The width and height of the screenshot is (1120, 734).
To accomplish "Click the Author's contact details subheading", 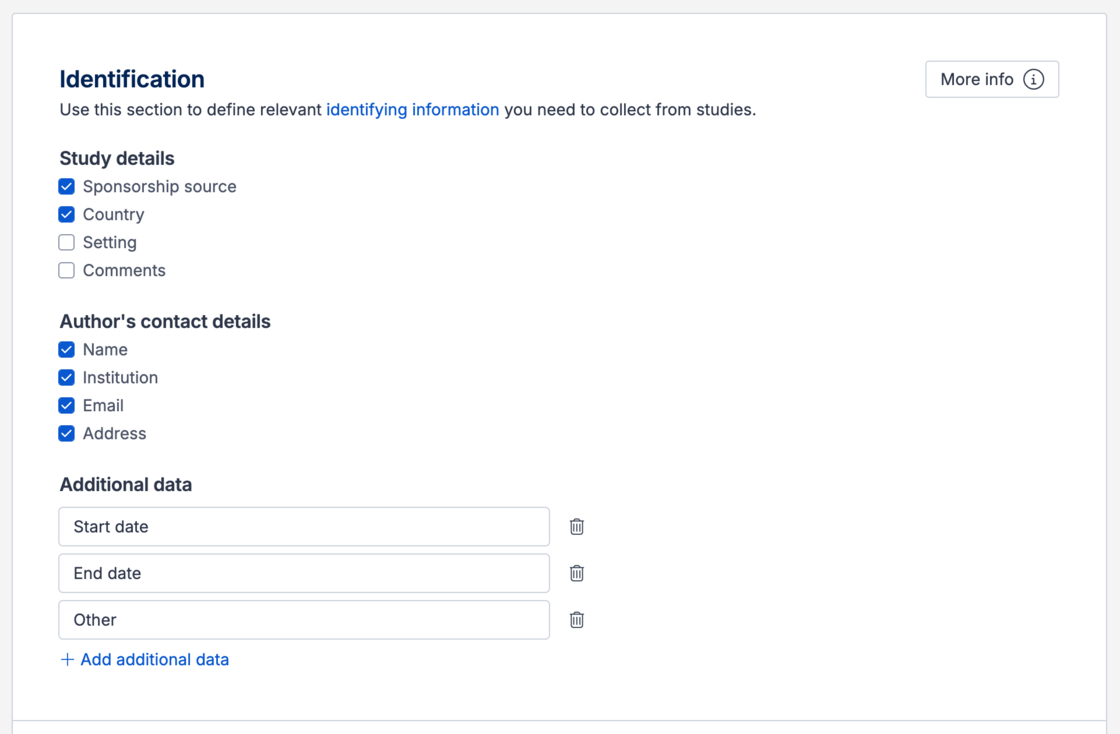I will click(x=165, y=321).
